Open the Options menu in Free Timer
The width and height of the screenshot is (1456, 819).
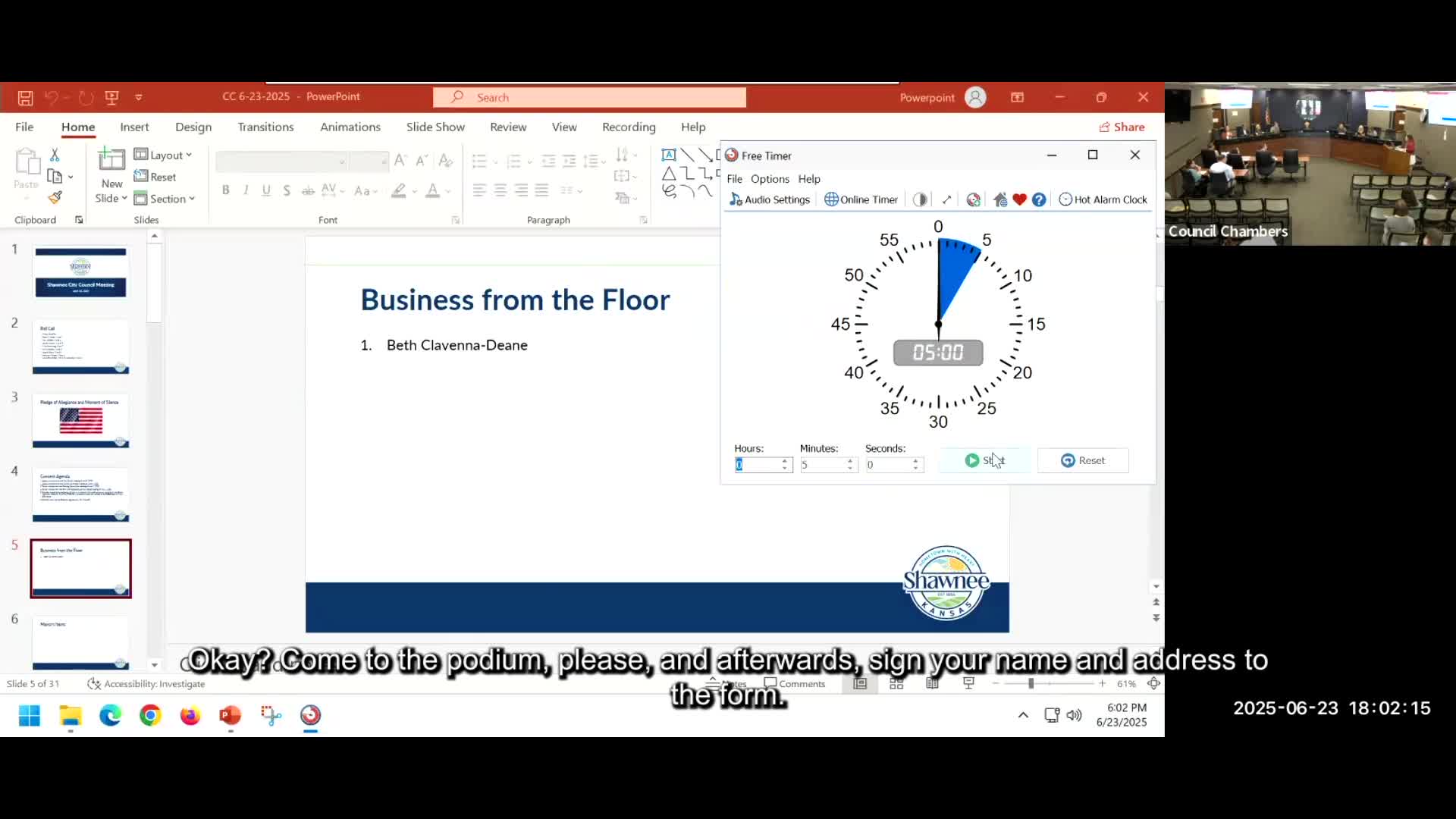(x=770, y=179)
